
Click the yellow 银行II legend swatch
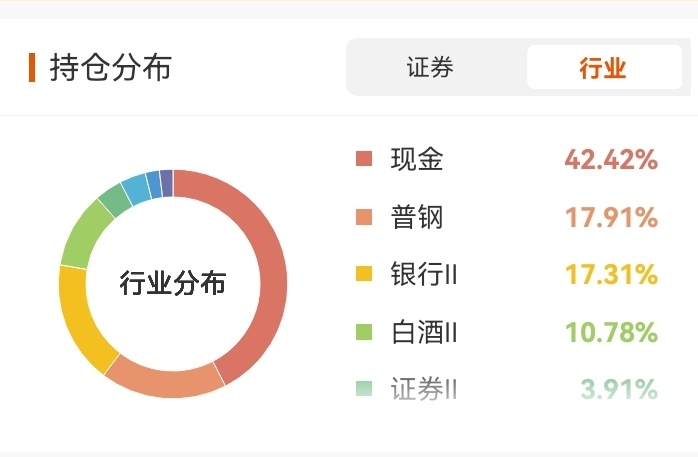363,274
